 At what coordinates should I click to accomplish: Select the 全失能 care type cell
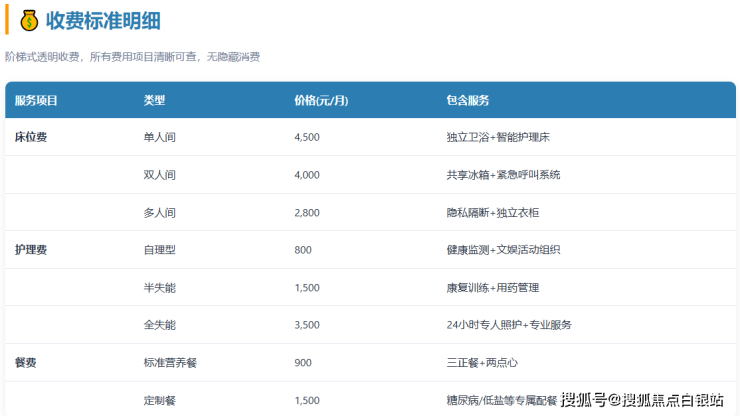tap(160, 325)
